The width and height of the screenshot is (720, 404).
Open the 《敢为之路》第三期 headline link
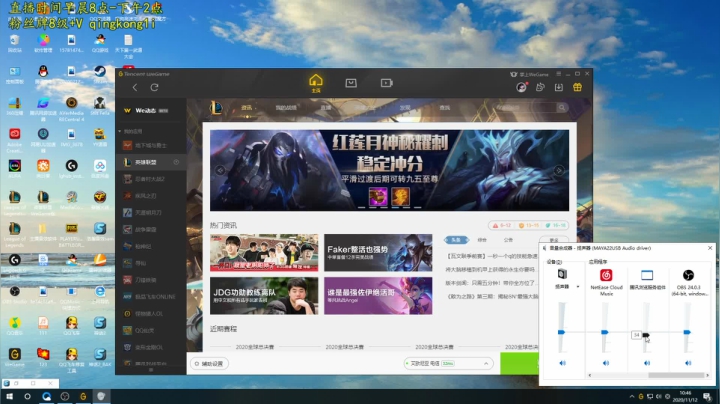(492, 297)
